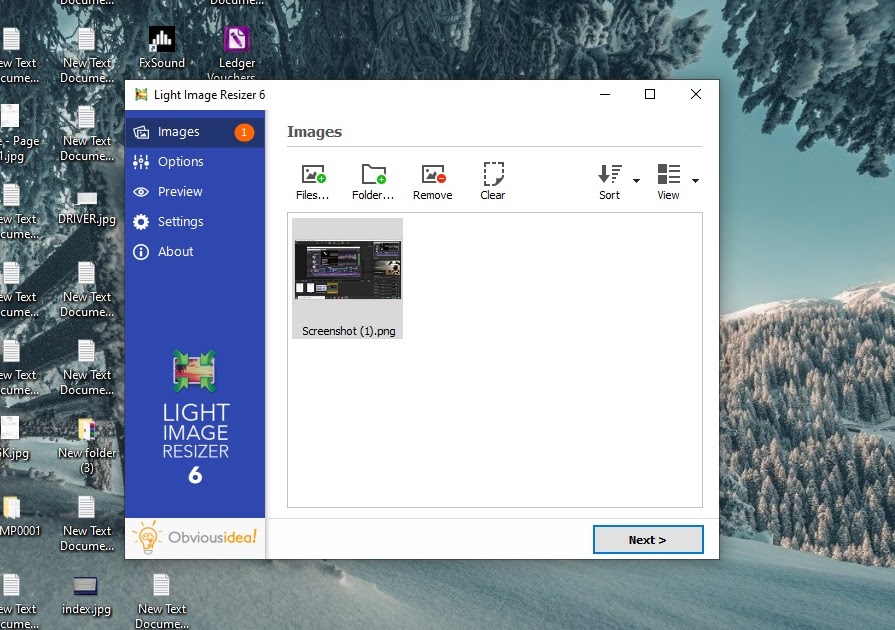895x630 pixels.
Task: Maximize the Light Image Resizer window
Action: pyautogui.click(x=650, y=94)
